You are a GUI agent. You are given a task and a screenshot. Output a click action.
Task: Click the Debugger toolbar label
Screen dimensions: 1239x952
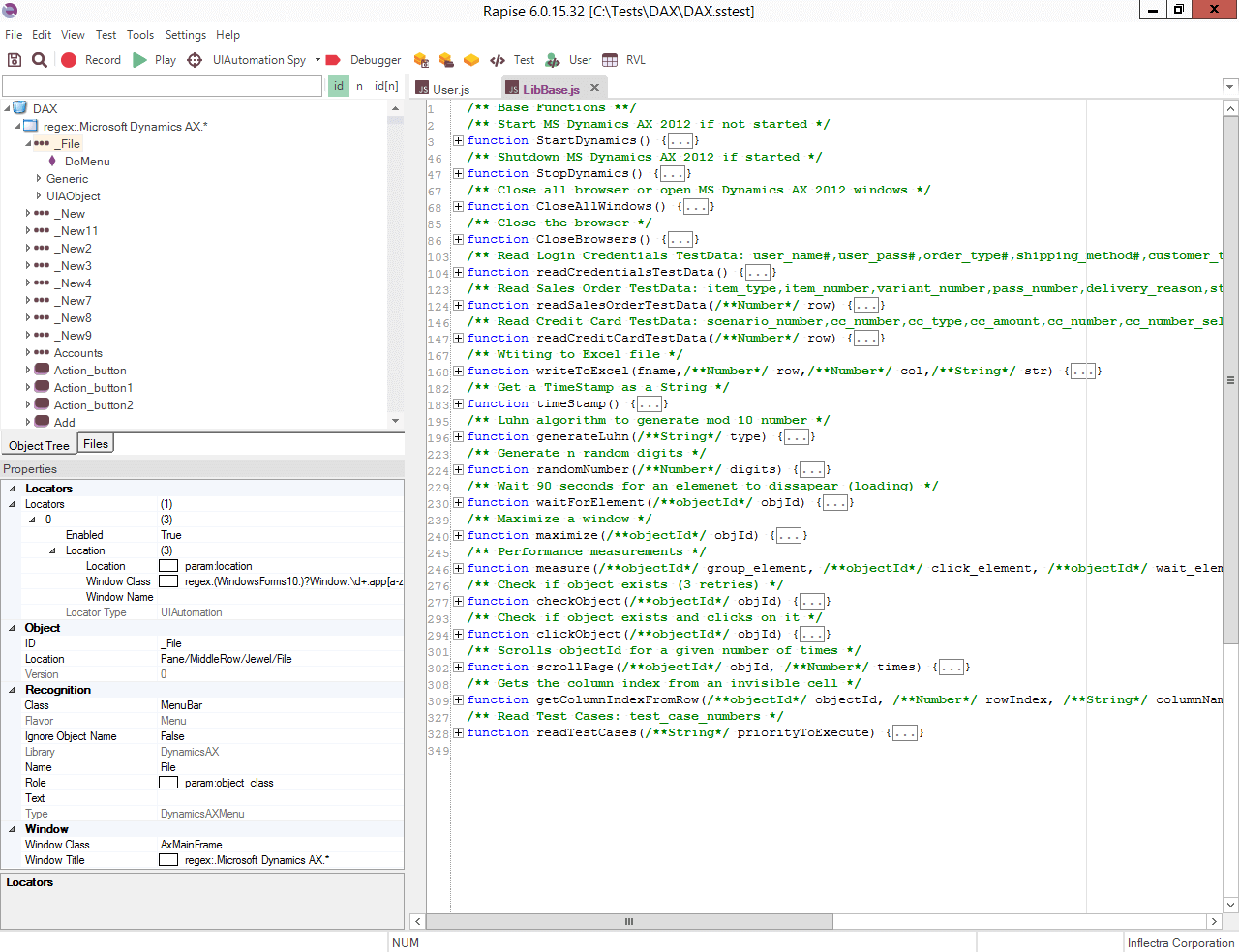coord(376,60)
